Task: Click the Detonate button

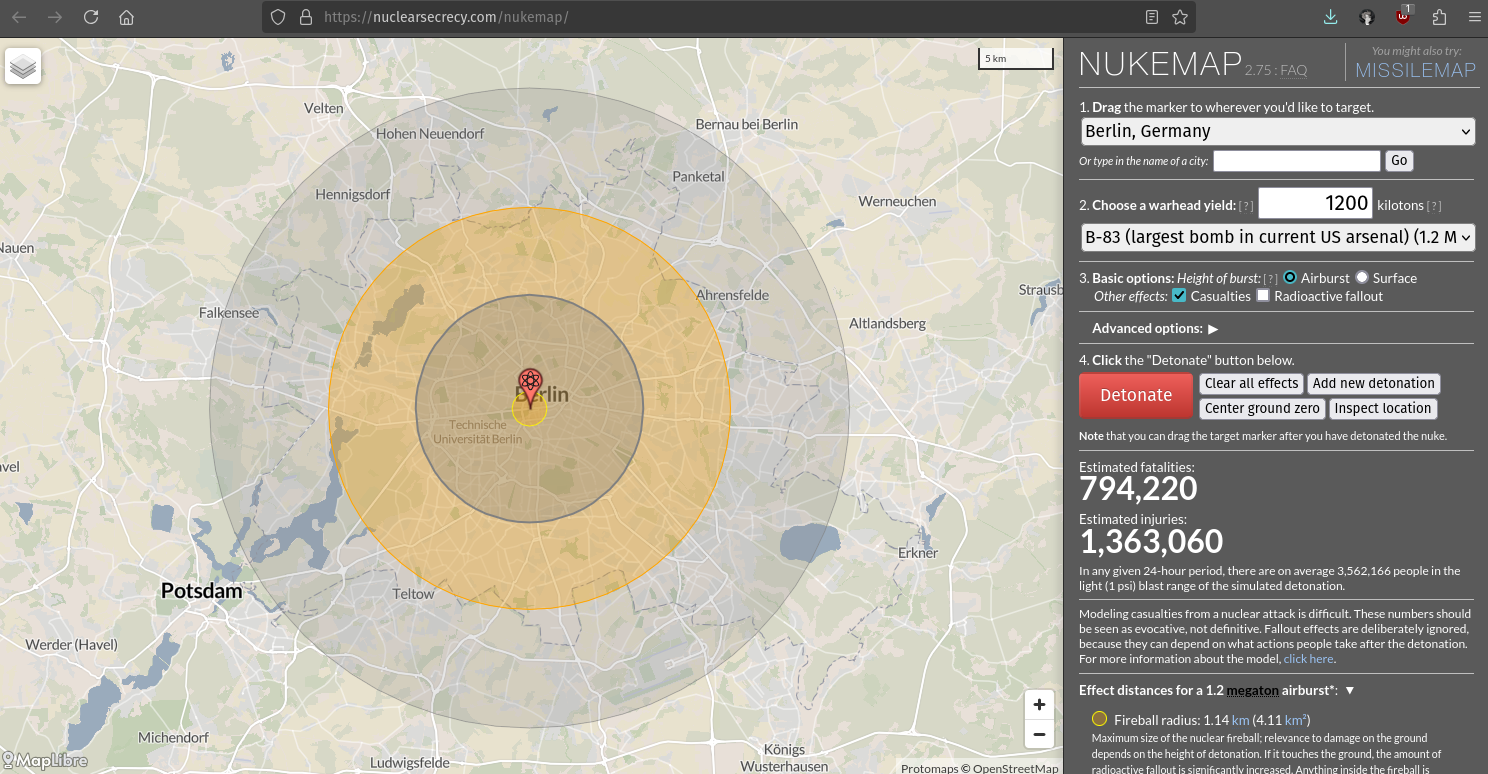Action: [1136, 395]
